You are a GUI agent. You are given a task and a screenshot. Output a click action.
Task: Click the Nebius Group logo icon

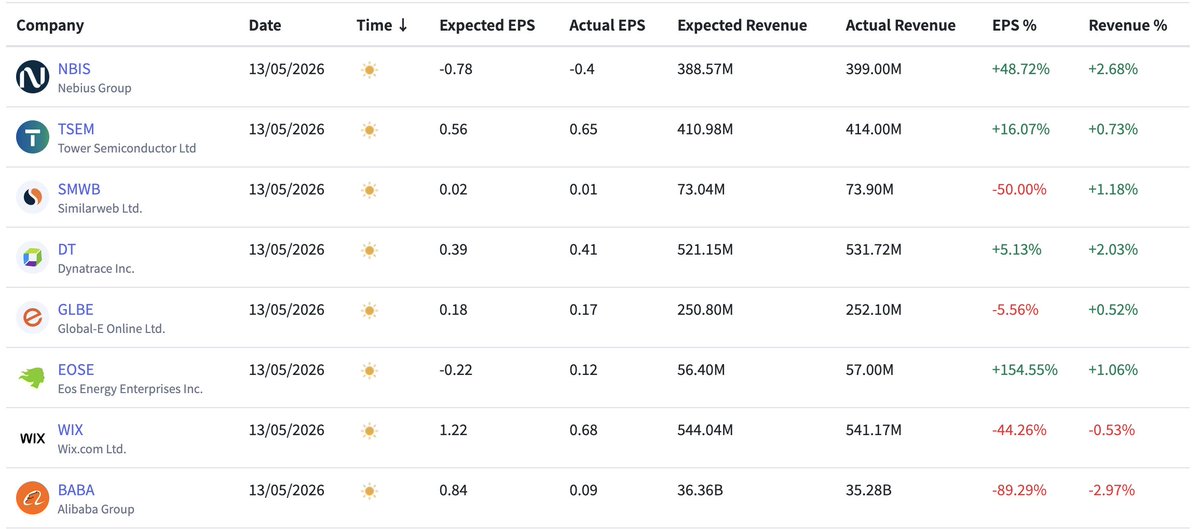pos(33,78)
